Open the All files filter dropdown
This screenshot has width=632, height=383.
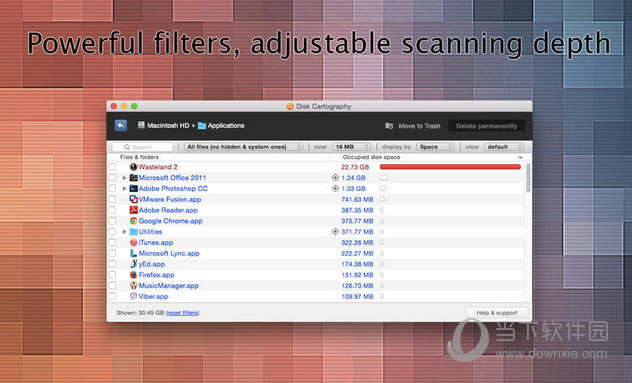click(244, 147)
